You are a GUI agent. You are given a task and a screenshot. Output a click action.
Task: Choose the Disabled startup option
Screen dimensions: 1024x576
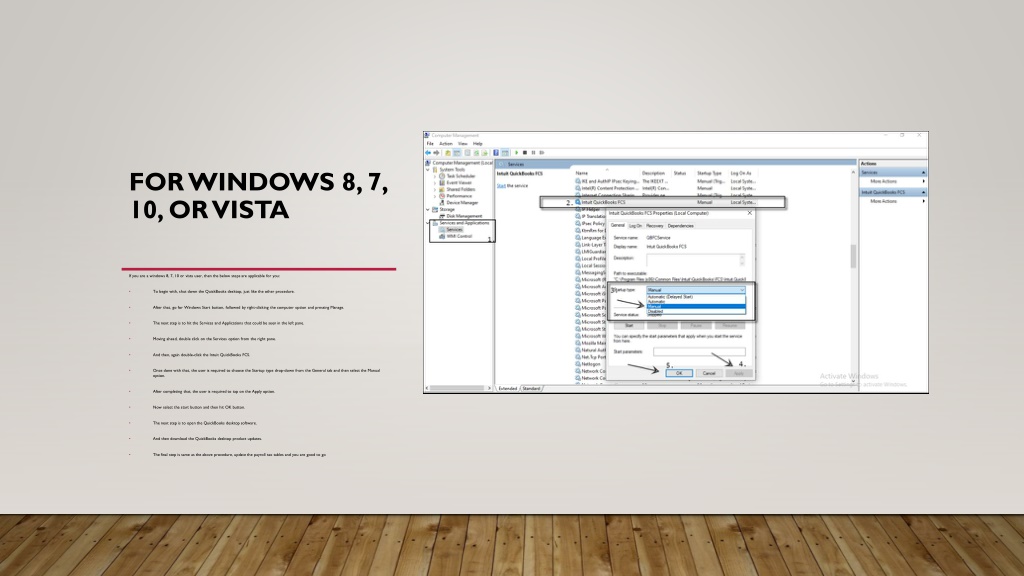[x=696, y=312]
